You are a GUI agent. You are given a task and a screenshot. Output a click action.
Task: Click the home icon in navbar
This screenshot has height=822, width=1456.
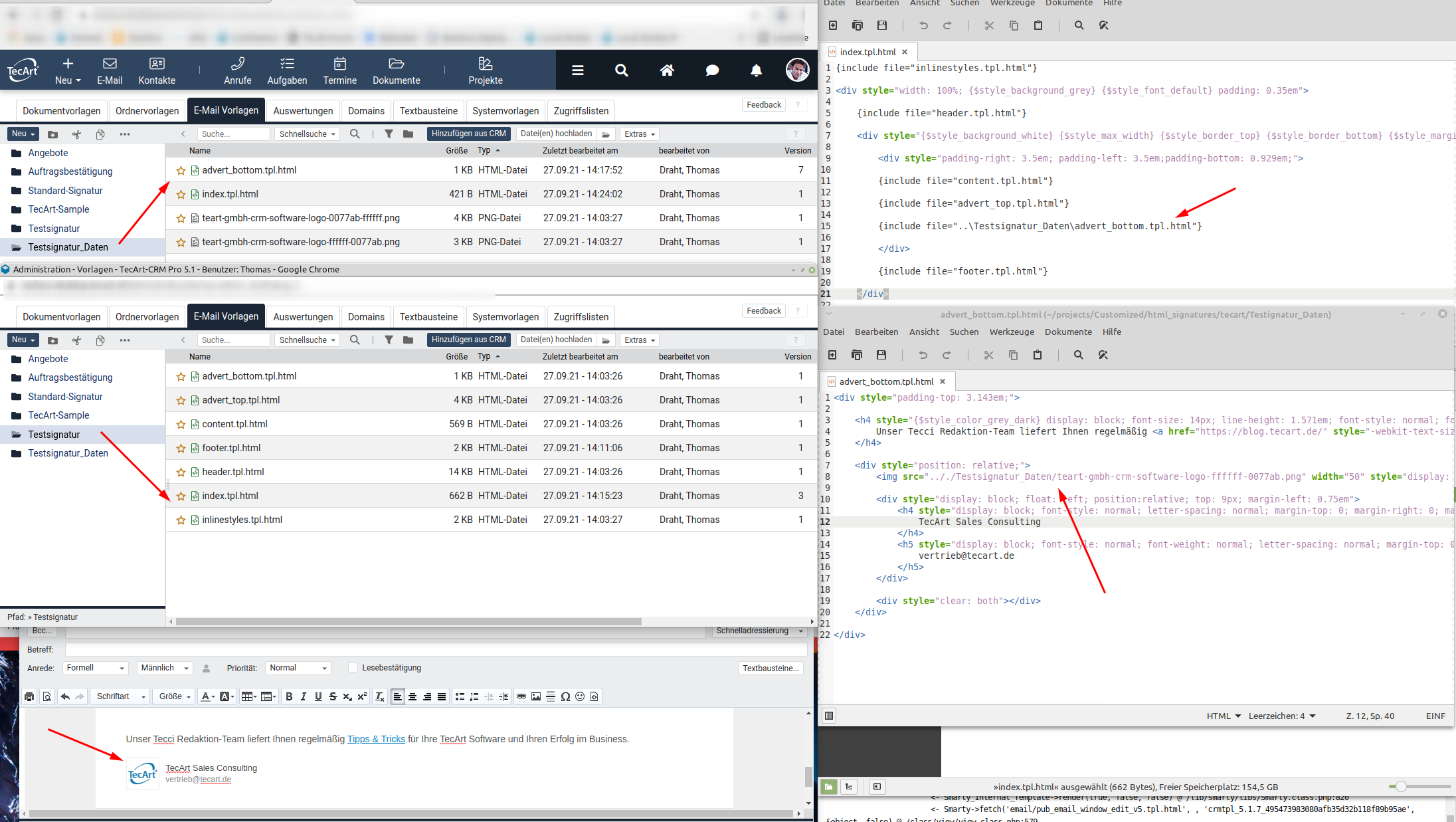point(667,70)
